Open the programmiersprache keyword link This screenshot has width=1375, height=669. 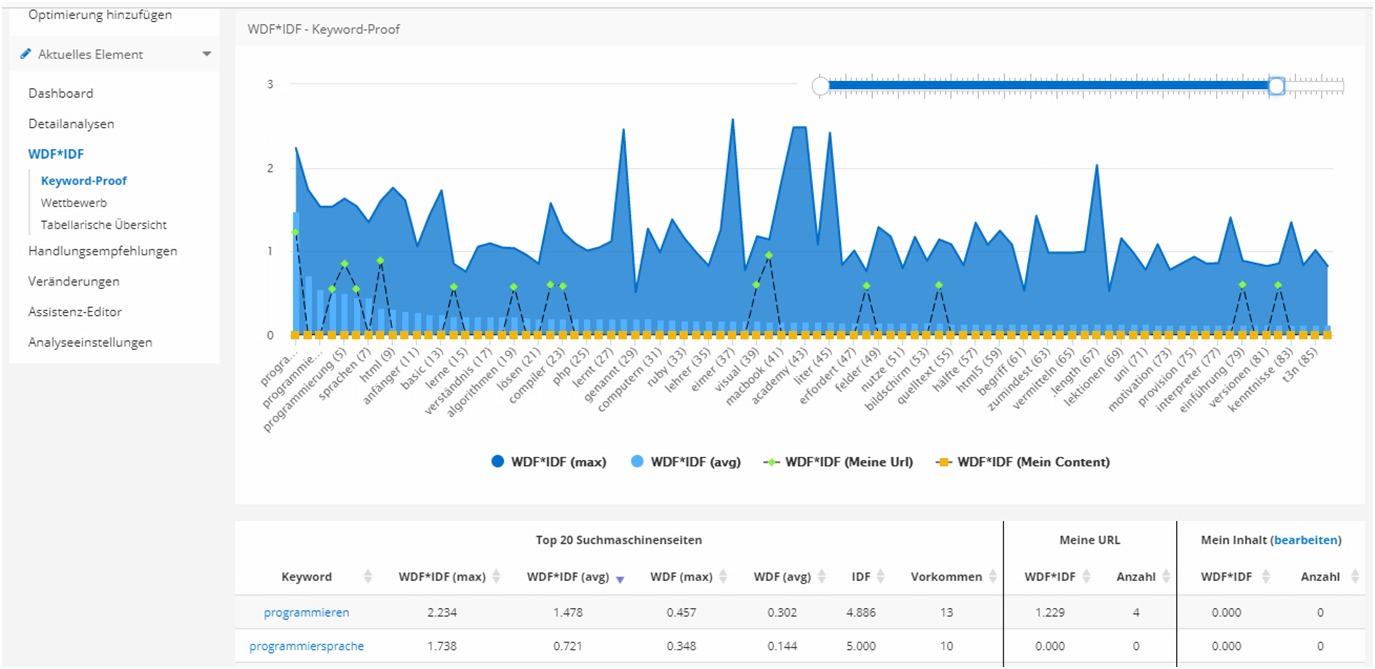306,646
